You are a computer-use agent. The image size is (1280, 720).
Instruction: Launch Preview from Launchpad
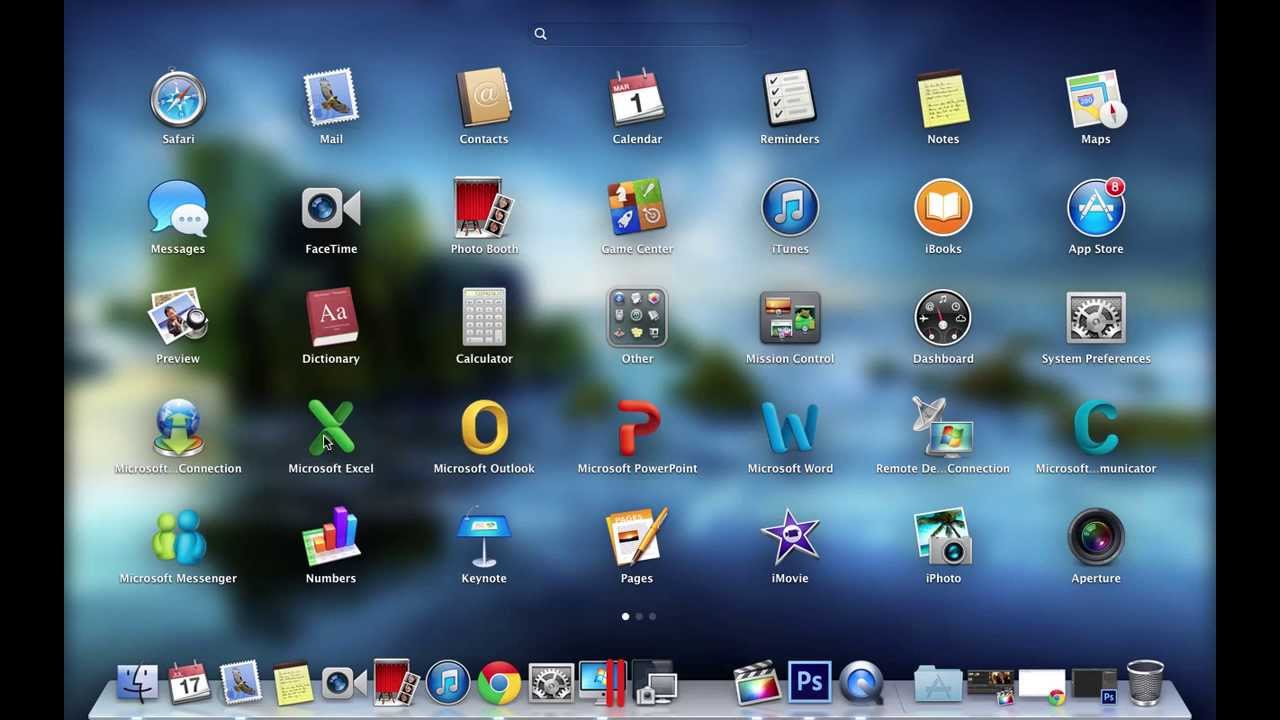click(178, 319)
